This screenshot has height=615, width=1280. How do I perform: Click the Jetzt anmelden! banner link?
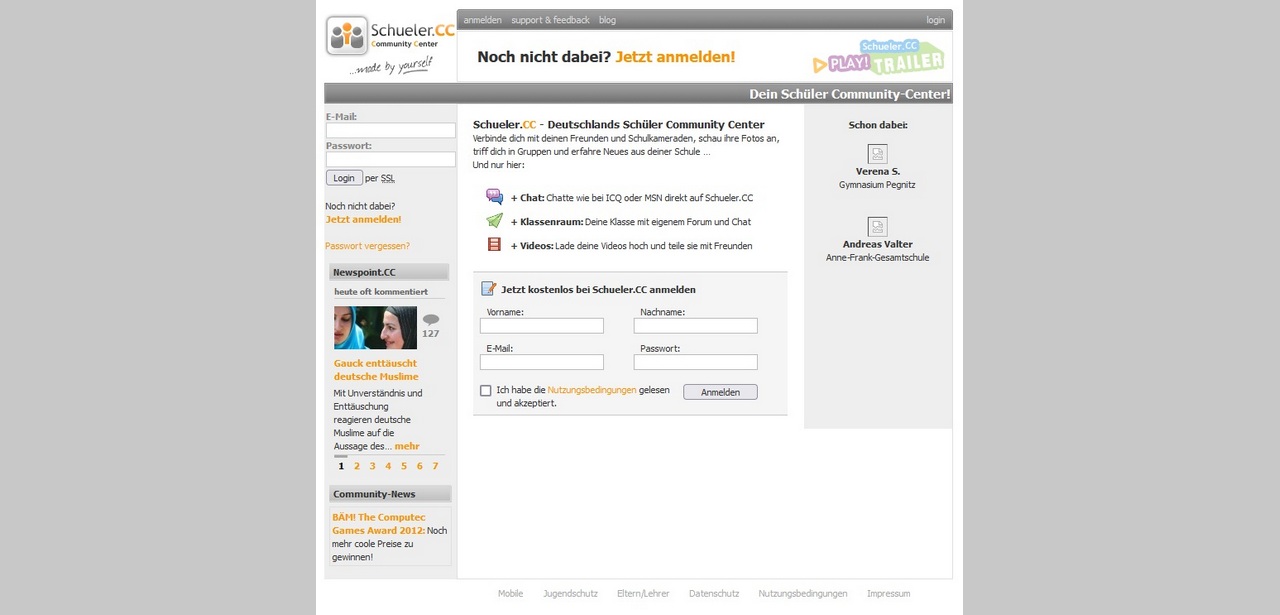point(675,57)
